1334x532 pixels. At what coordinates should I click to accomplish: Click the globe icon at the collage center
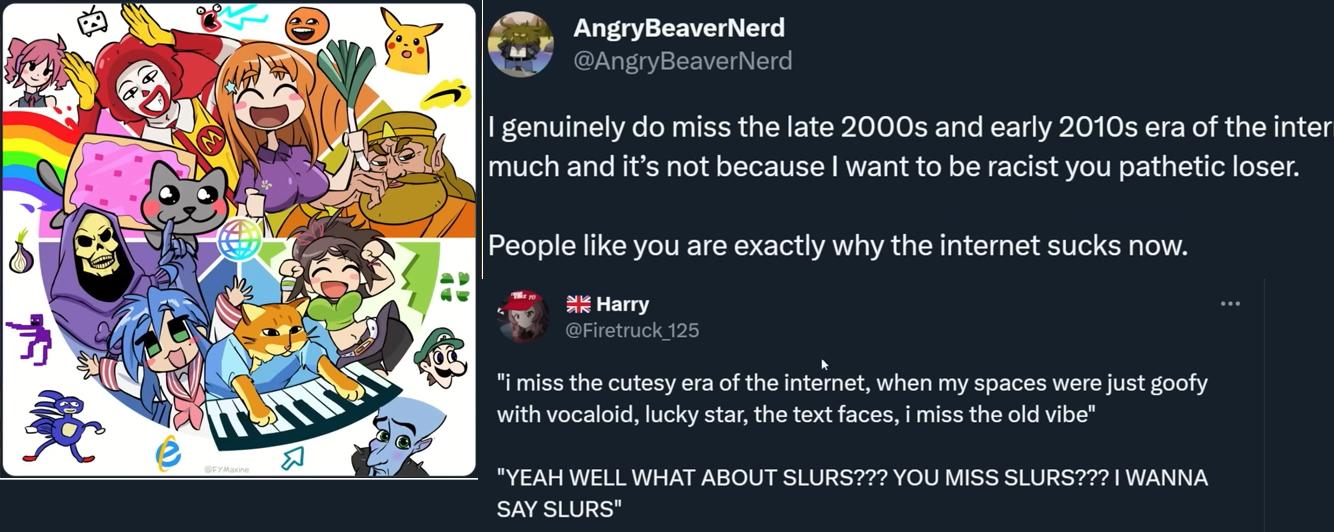click(240, 238)
